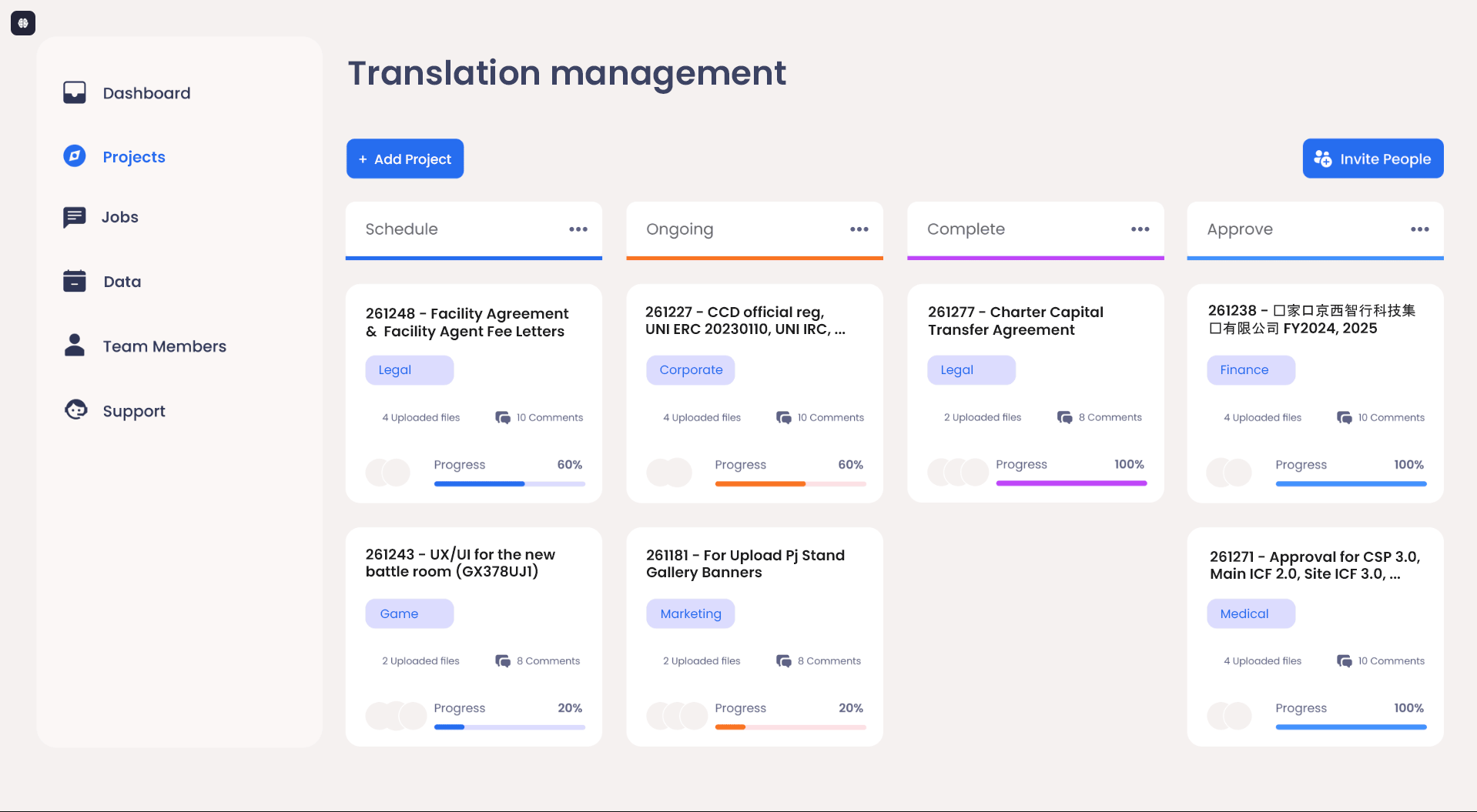This screenshot has width=1477, height=812.
Task: Click the Corporate tag on card 261227
Action: [x=691, y=370]
